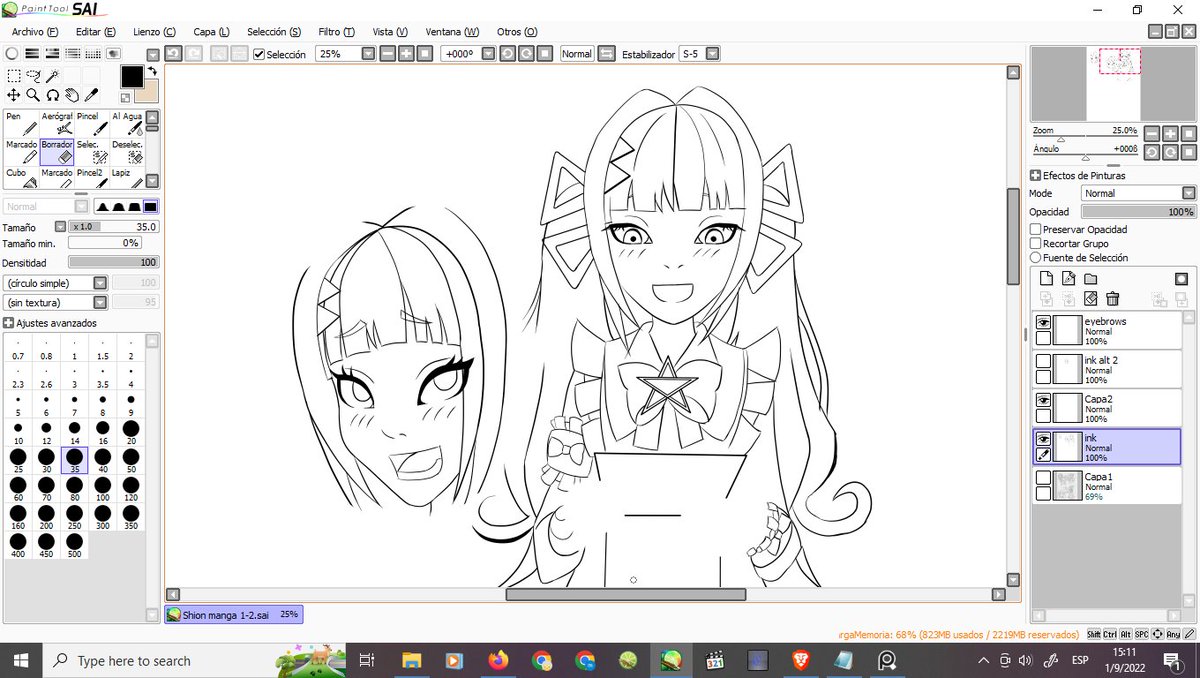The height and width of the screenshot is (678, 1200).
Task: Open the Editar menu
Action: tap(96, 32)
